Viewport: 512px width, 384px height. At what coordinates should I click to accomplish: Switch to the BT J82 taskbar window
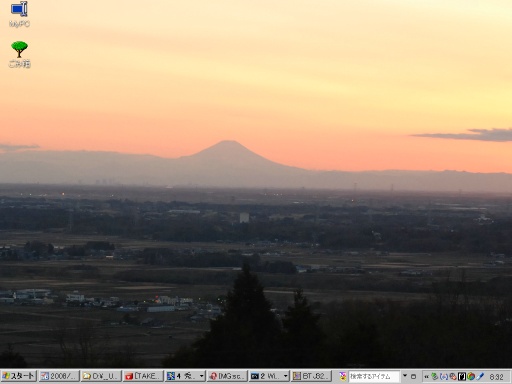pos(311,376)
